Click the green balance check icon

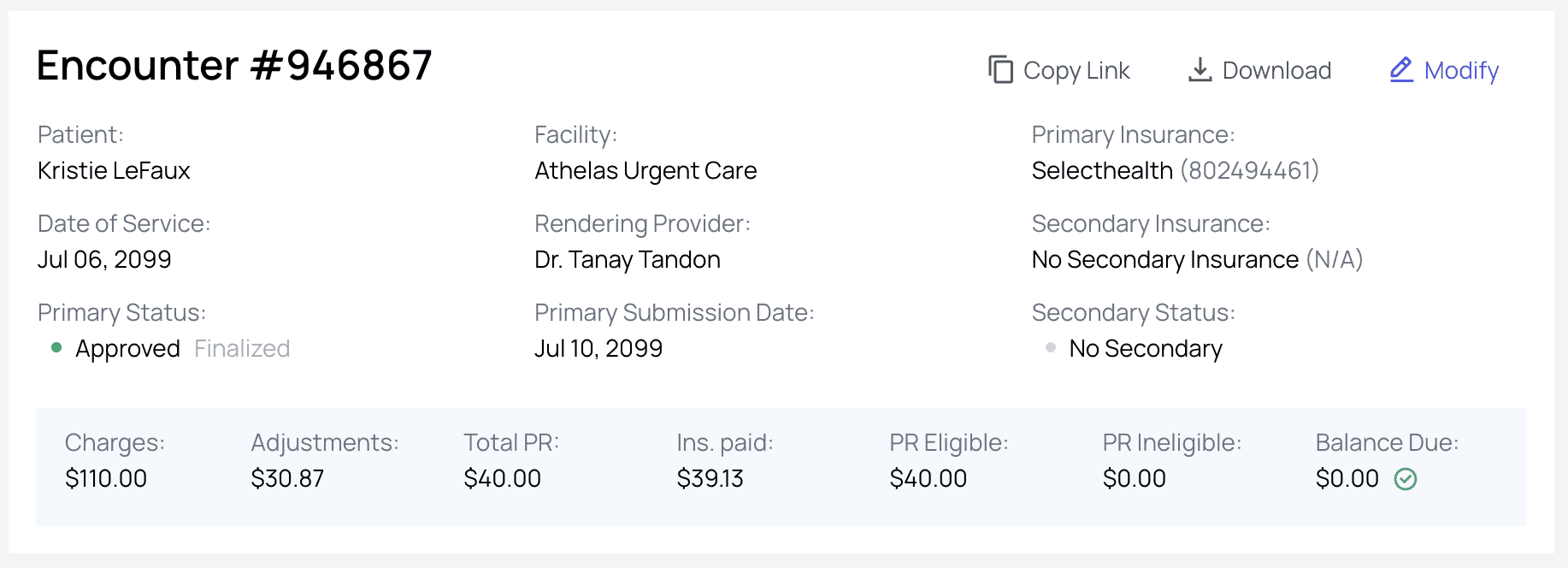click(x=1406, y=479)
